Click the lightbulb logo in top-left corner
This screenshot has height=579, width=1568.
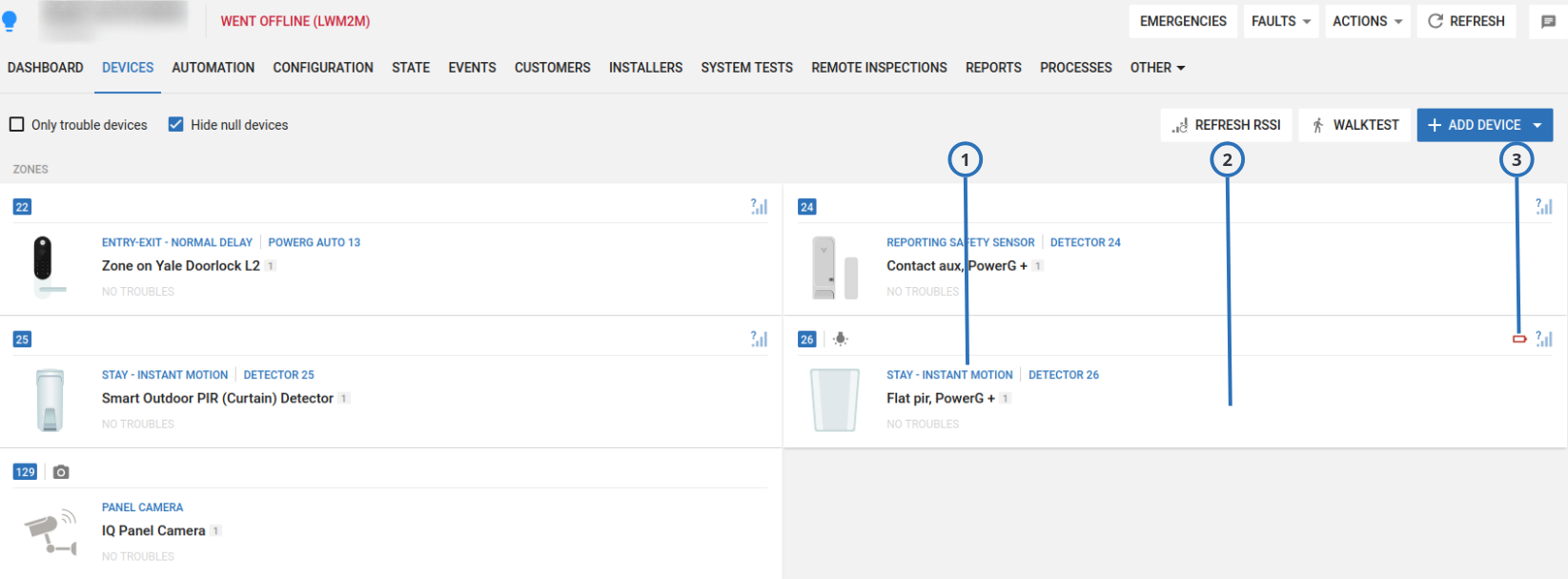click(x=10, y=21)
